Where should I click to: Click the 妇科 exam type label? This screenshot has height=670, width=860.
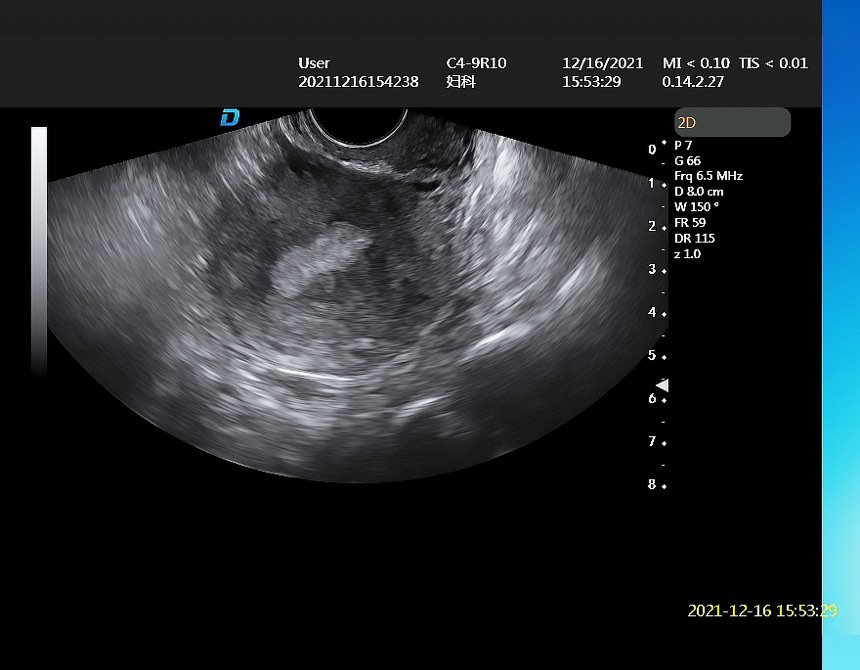pos(460,82)
